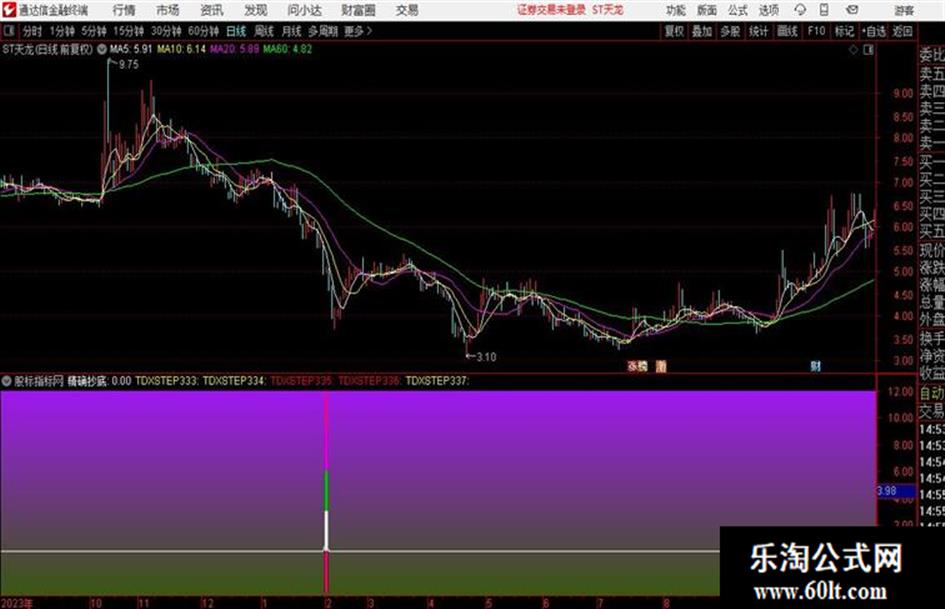
Task: Open the 发现 menu
Action: coord(256,10)
